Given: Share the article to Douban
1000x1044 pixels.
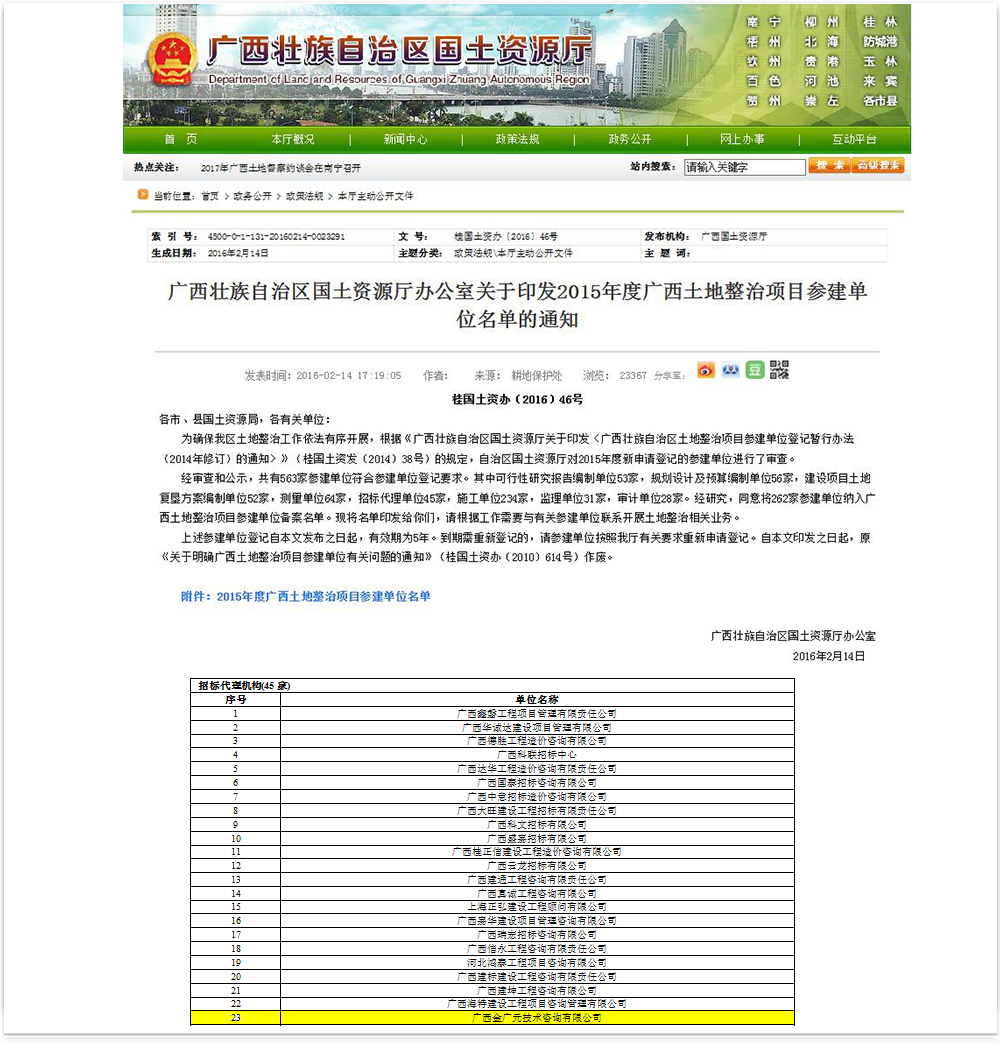Looking at the screenshot, I should pos(754,370).
